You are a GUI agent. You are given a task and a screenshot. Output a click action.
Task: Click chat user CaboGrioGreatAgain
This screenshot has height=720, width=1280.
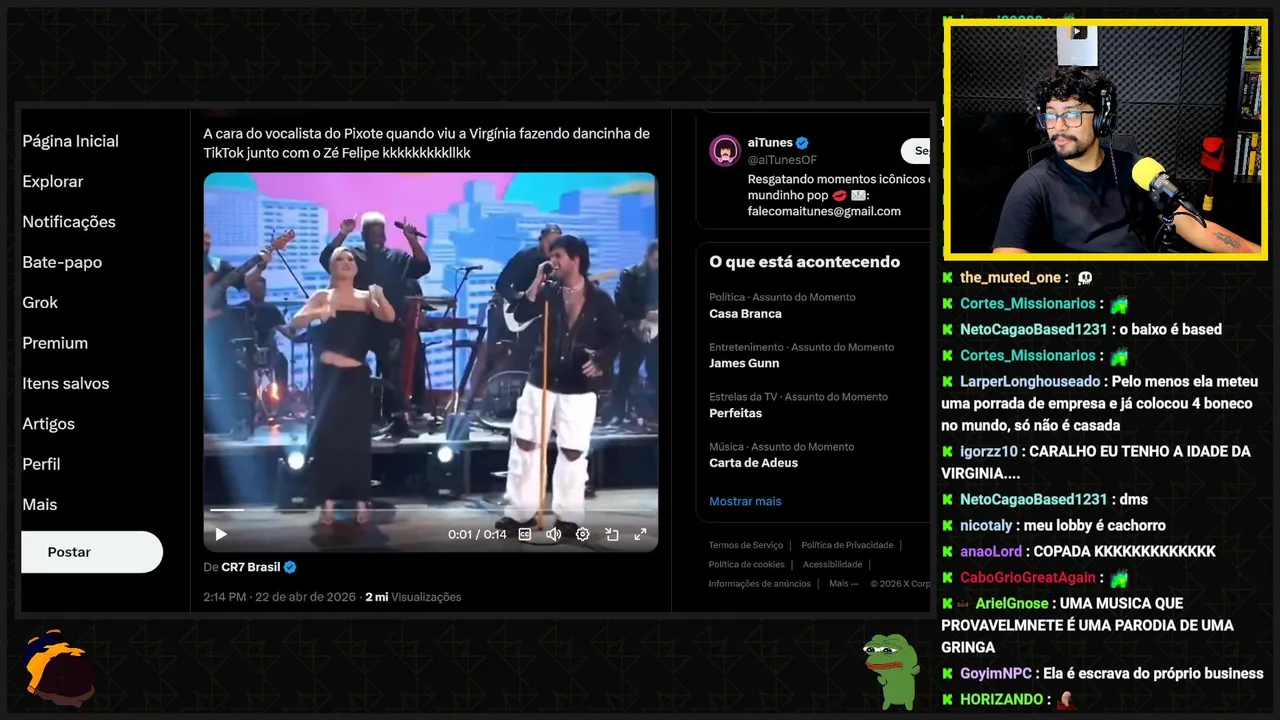pos(1028,578)
